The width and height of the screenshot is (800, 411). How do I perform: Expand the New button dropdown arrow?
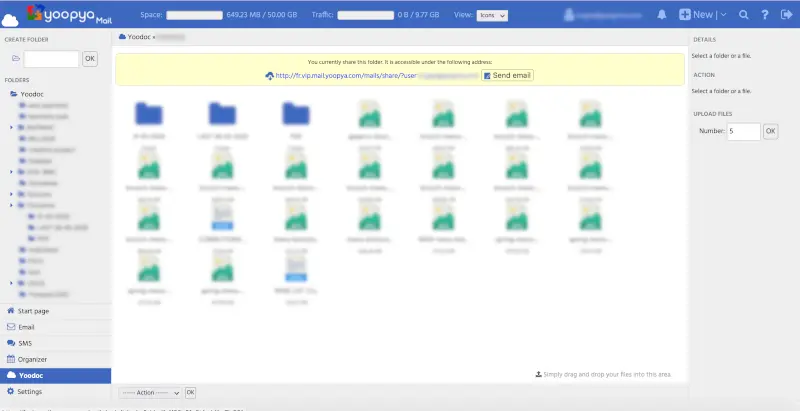(x=723, y=15)
